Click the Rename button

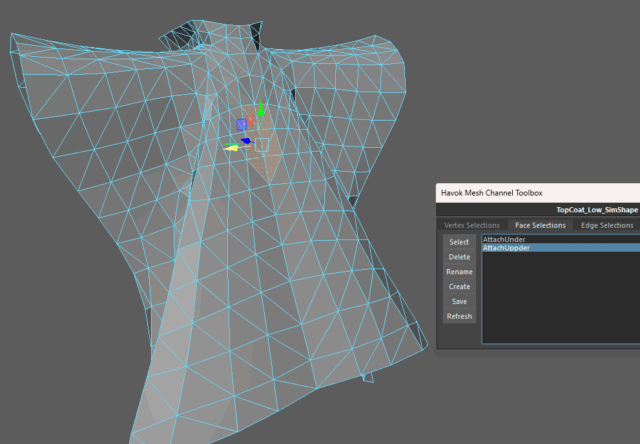tap(459, 272)
